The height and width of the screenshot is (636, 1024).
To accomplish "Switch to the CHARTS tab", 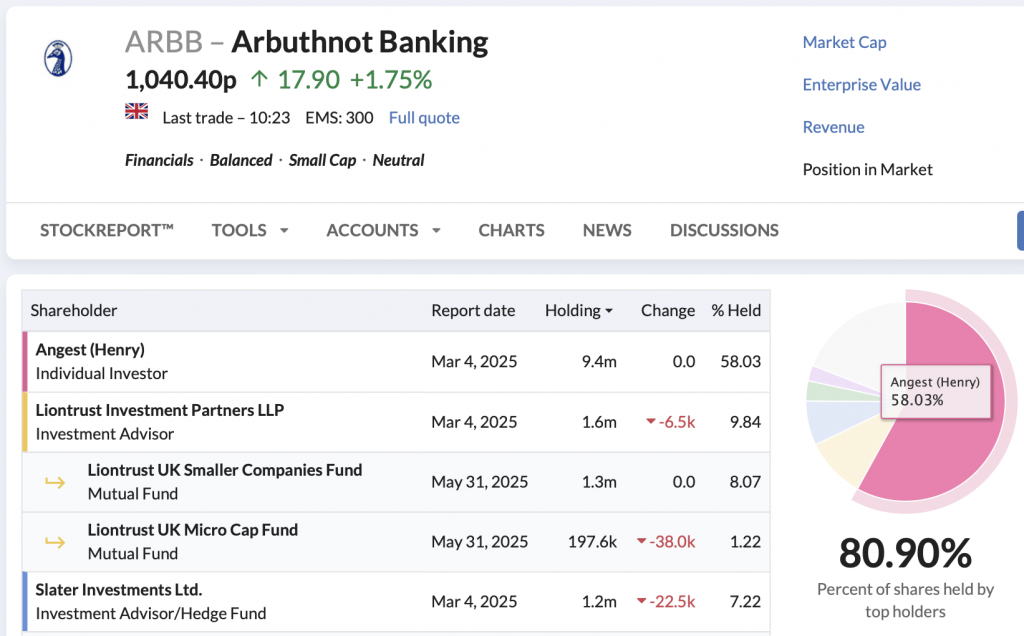I will coord(511,230).
